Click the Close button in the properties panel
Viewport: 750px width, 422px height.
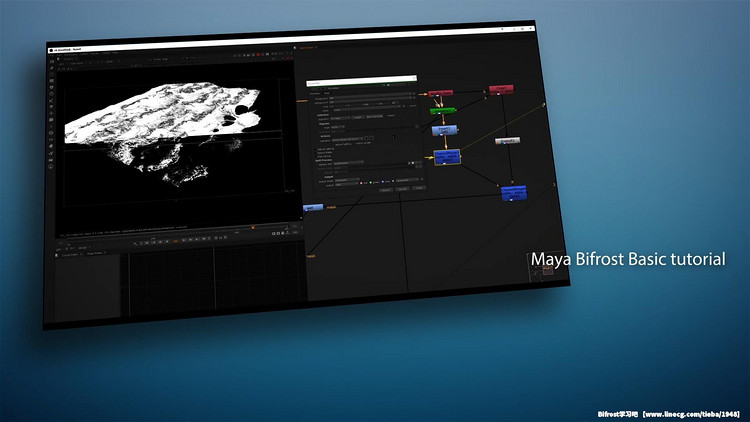419,188
